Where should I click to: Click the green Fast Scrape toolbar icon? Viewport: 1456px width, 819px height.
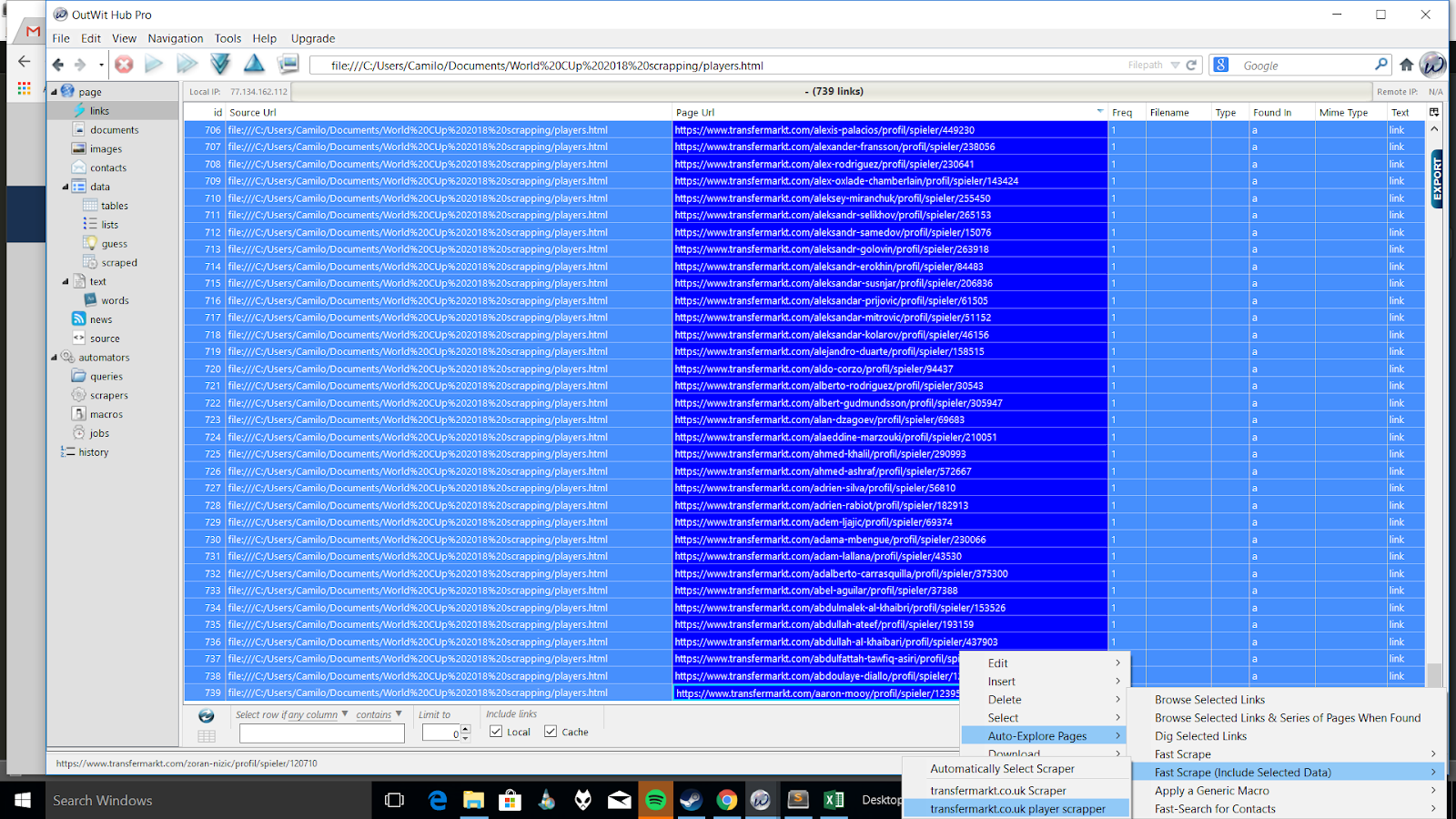pyautogui.click(x=220, y=64)
